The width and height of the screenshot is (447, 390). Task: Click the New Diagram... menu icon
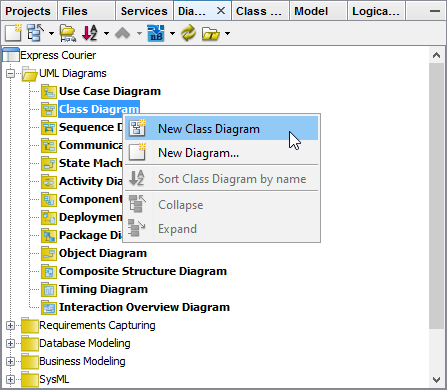tap(138, 152)
